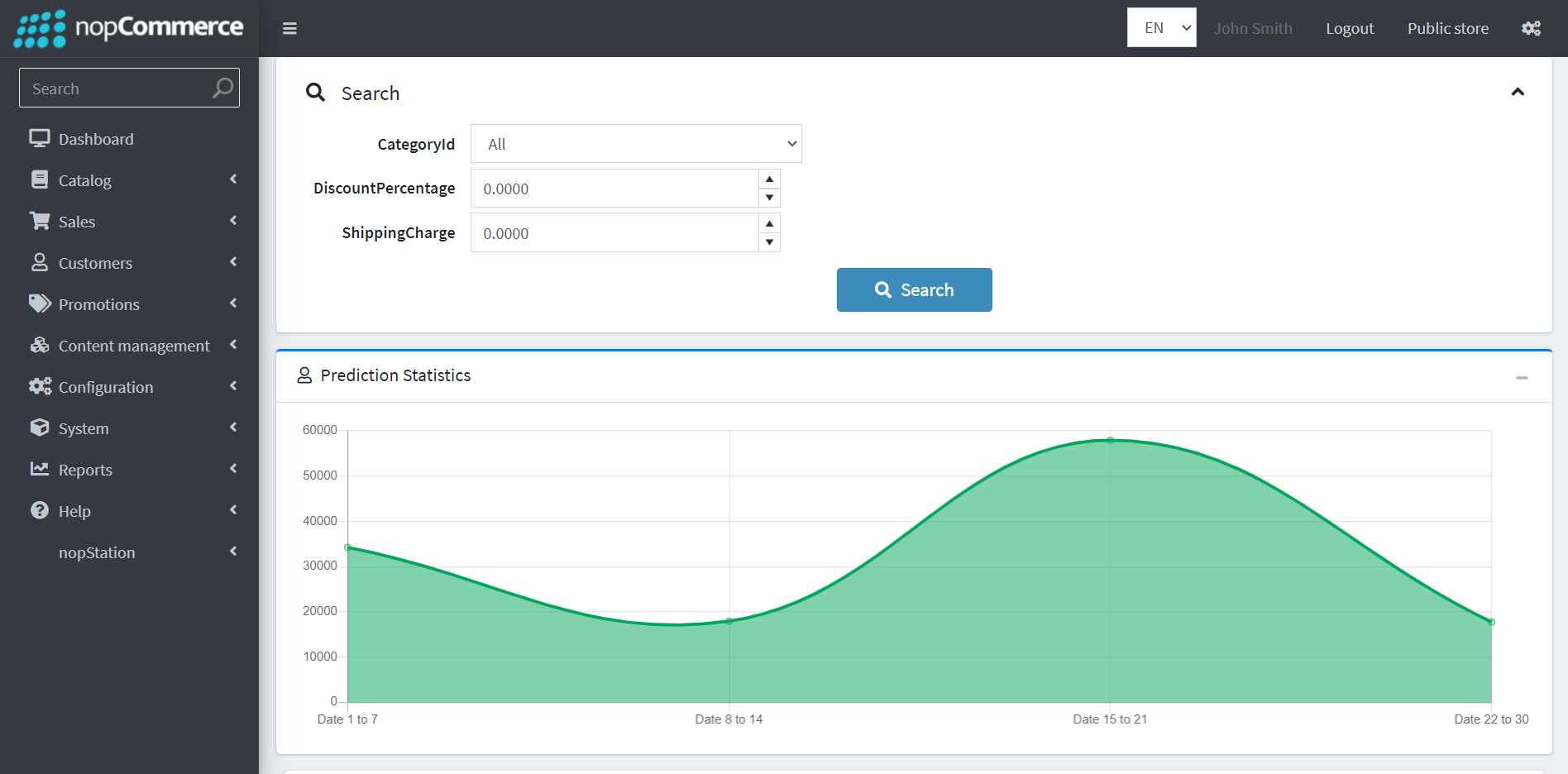
Task: Expand the Configuration menu arrow
Action: [233, 386]
